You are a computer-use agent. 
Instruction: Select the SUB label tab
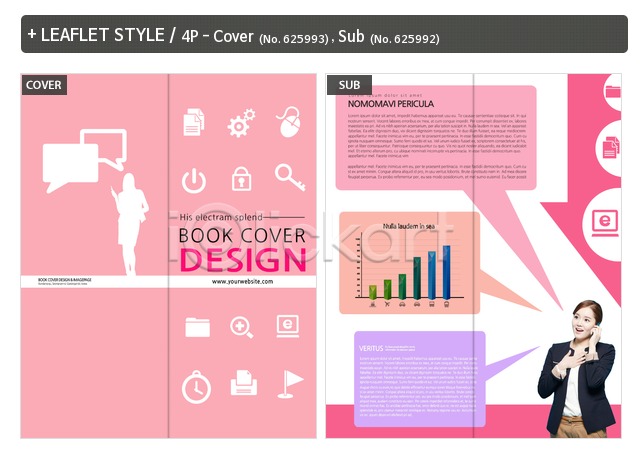pyautogui.click(x=349, y=85)
